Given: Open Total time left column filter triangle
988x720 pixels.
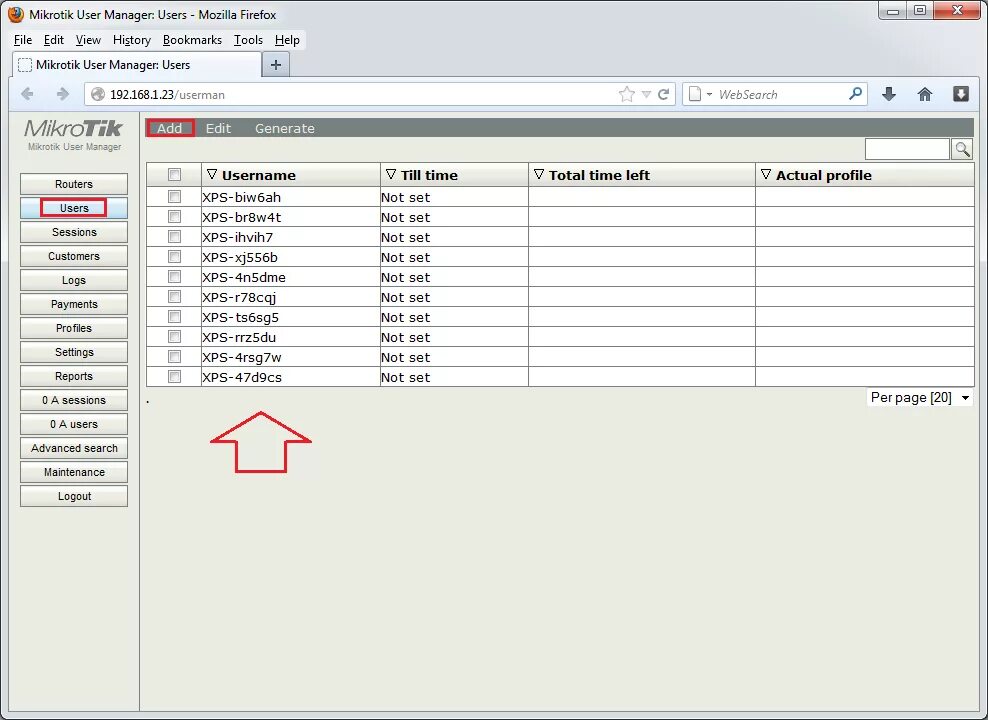Looking at the screenshot, I should coord(539,174).
